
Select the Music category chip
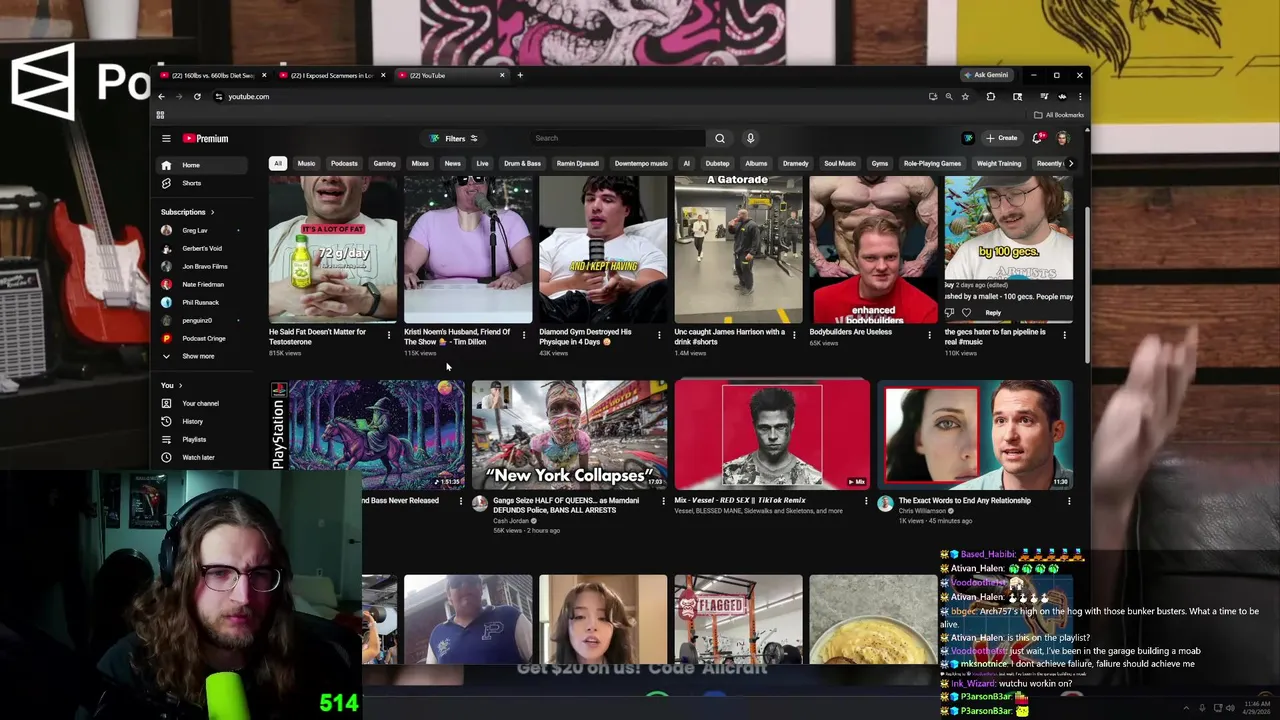click(306, 163)
